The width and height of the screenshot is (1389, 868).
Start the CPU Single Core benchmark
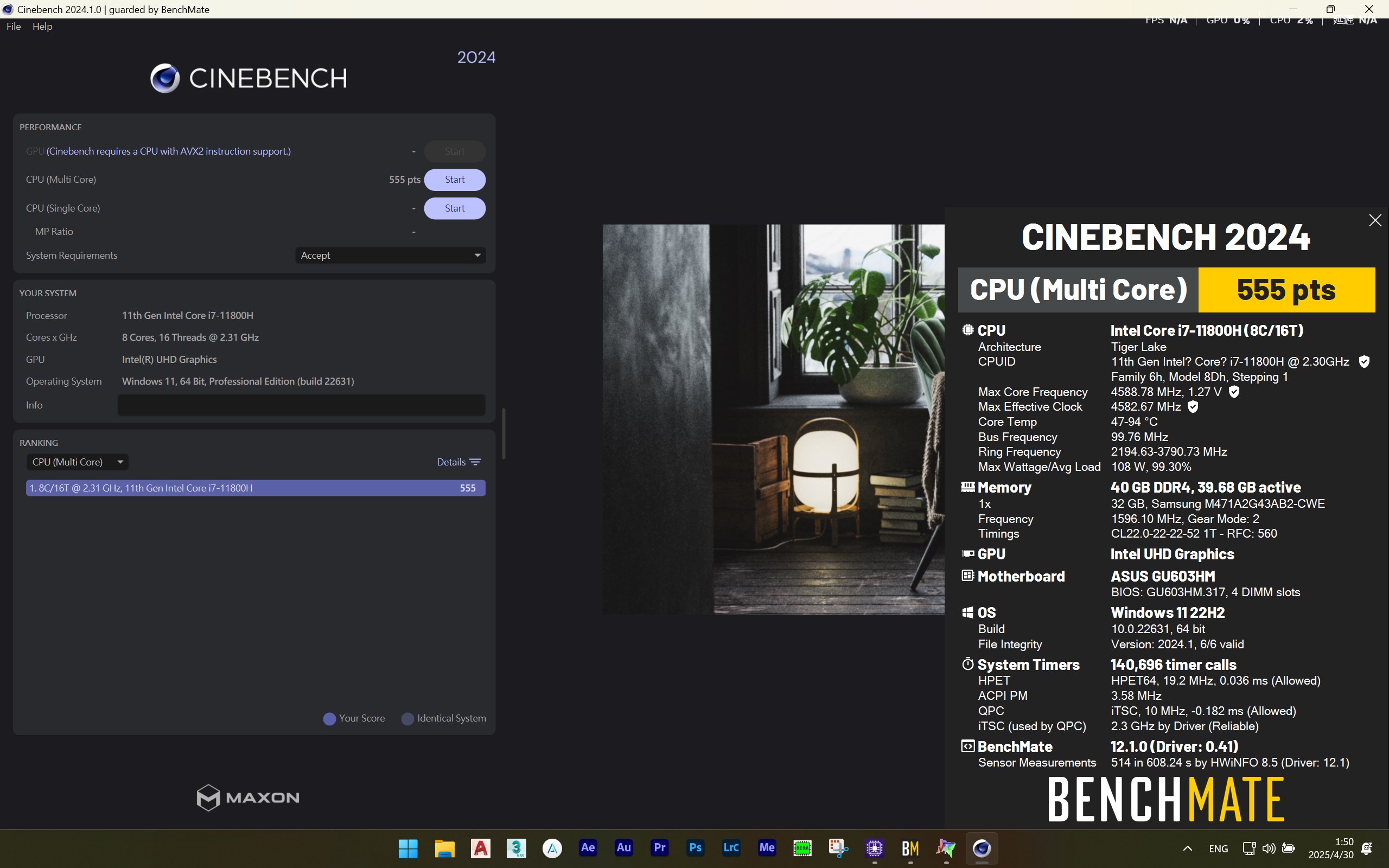[455, 208]
